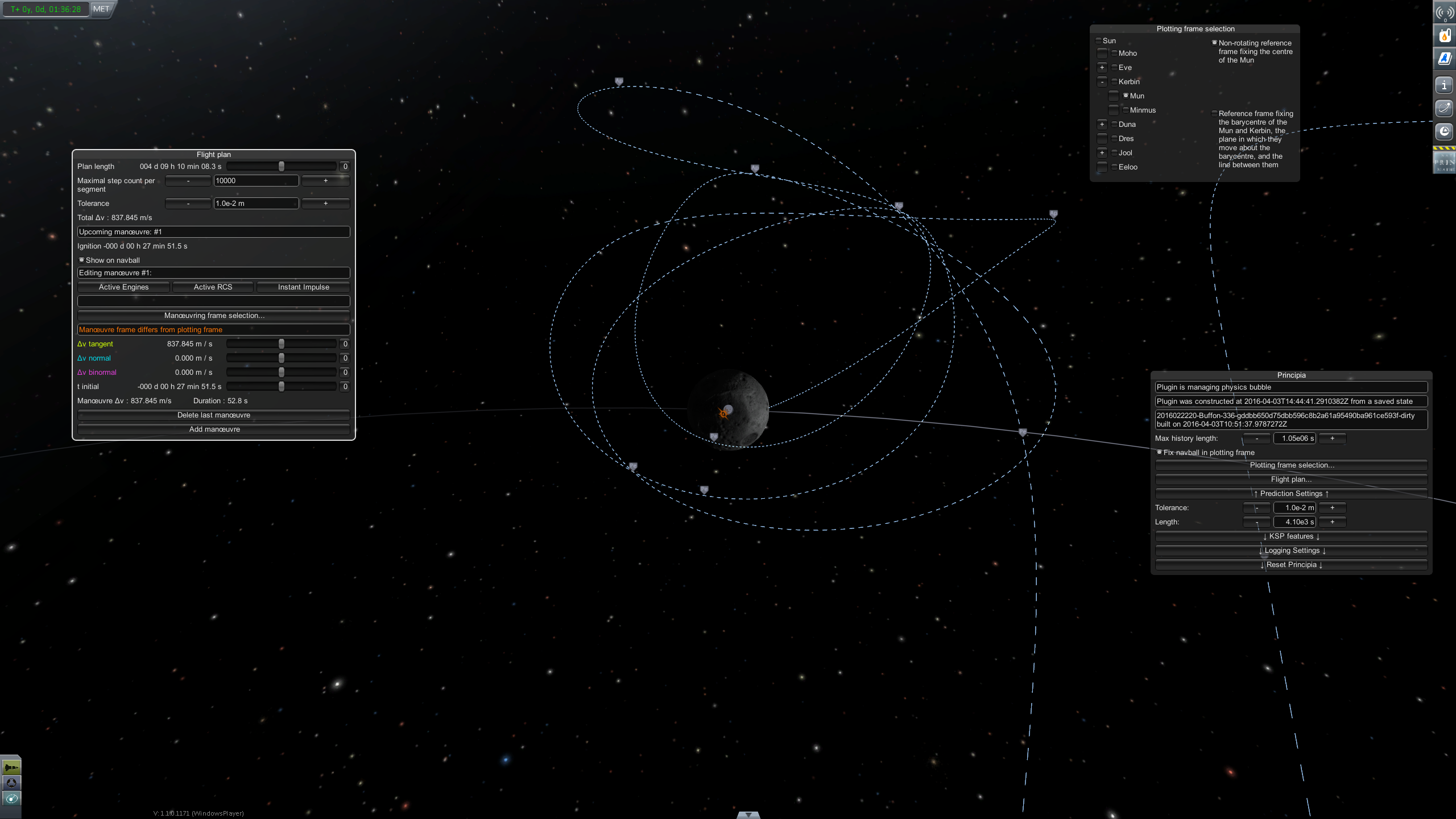This screenshot has width=1456, height=819.
Task: Open the fuel resources panel icon
Action: tap(1444, 35)
